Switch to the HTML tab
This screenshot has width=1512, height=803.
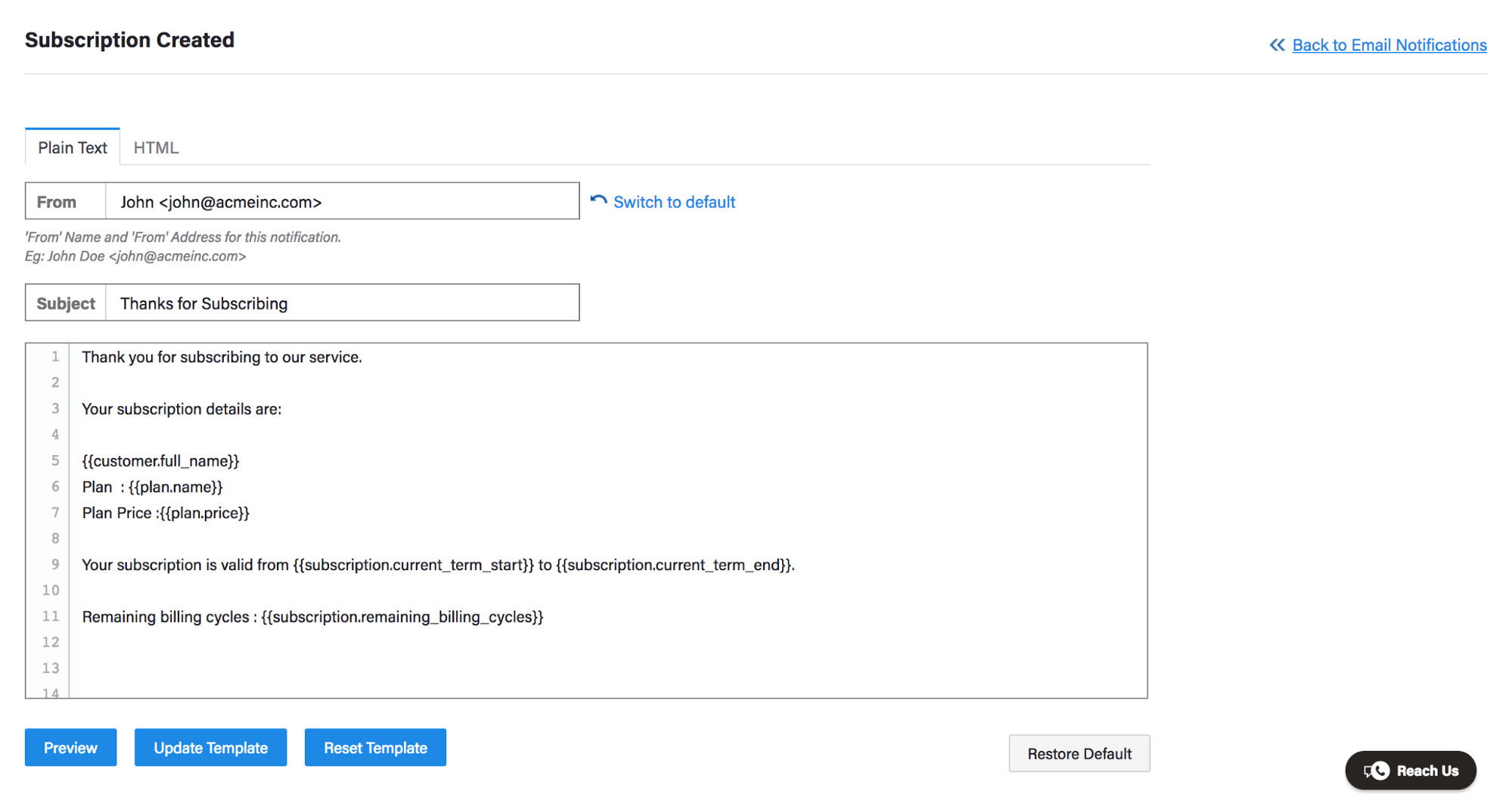(156, 147)
